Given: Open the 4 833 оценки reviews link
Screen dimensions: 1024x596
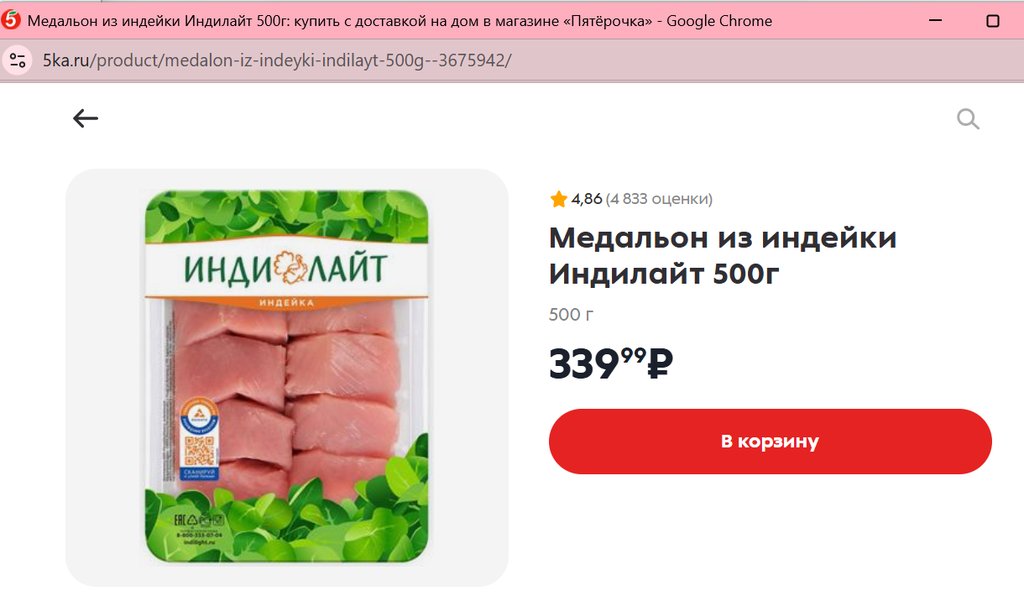Looking at the screenshot, I should coord(659,198).
